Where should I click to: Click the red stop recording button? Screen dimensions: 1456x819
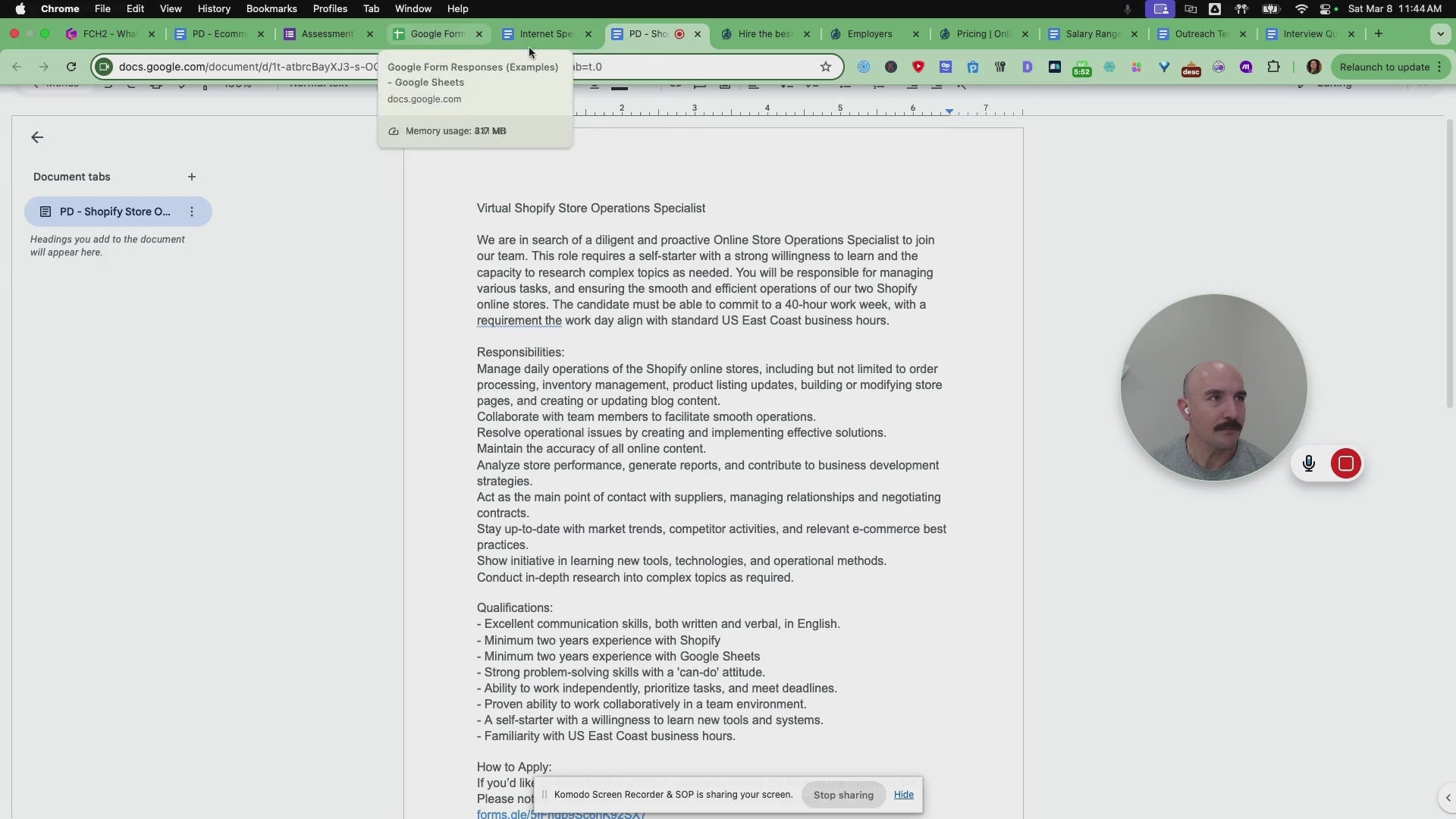pyautogui.click(x=1345, y=463)
